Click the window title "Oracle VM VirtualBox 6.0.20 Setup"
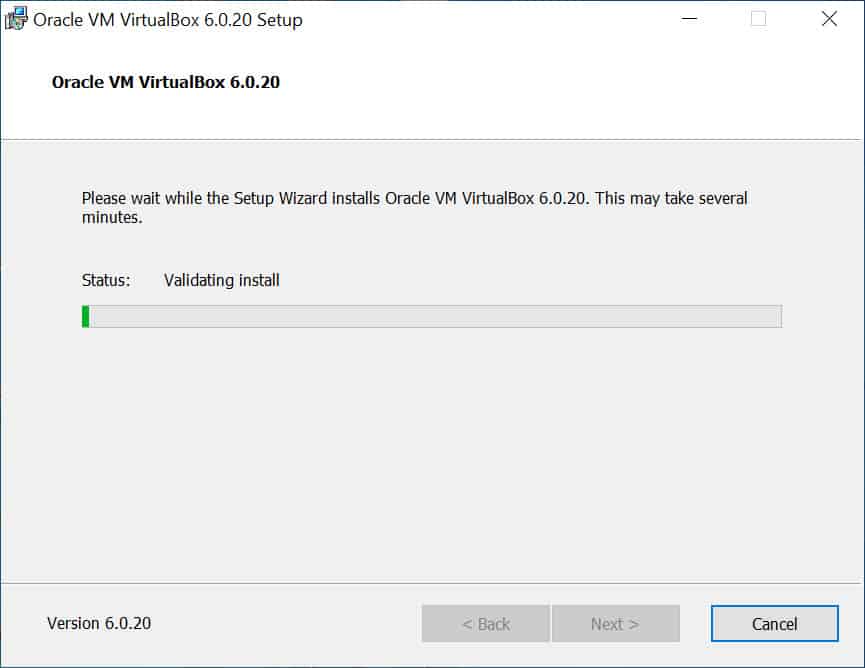Viewport: 865px width, 668px height. point(168,19)
